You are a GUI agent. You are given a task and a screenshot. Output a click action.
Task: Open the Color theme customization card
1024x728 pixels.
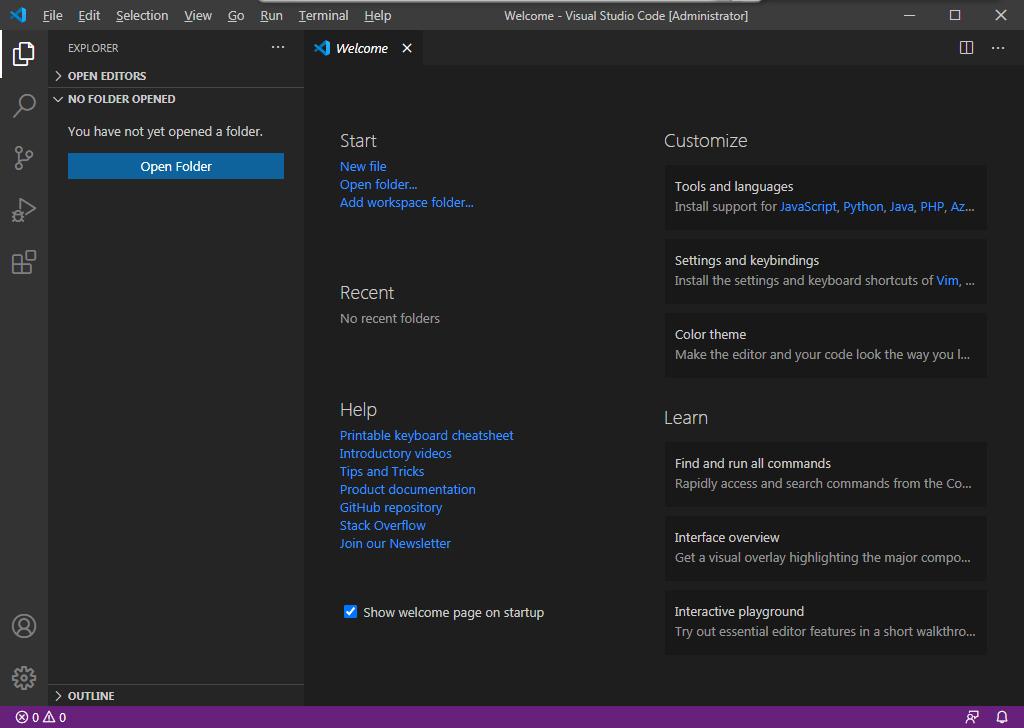pos(825,344)
